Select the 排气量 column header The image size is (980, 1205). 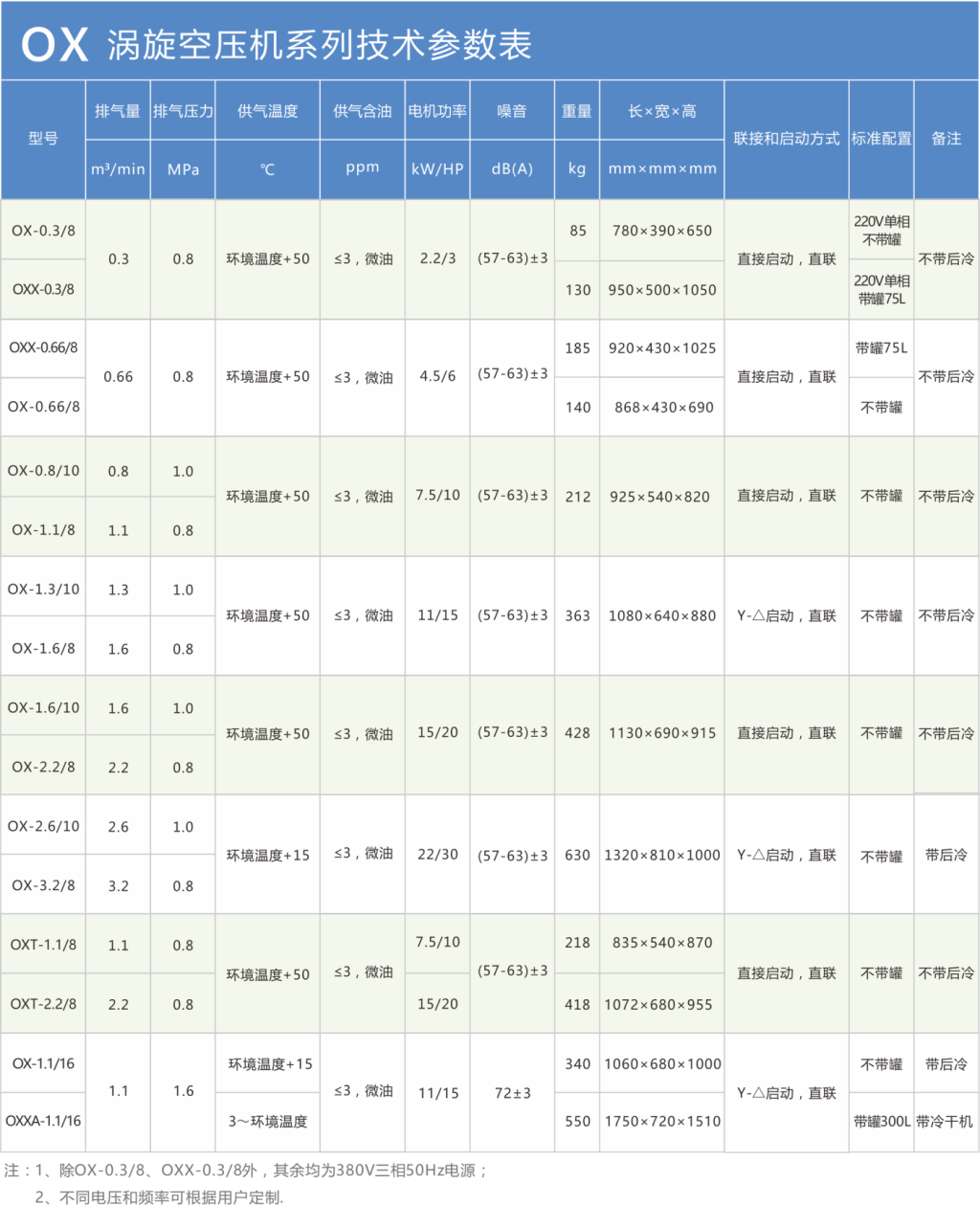[118, 111]
